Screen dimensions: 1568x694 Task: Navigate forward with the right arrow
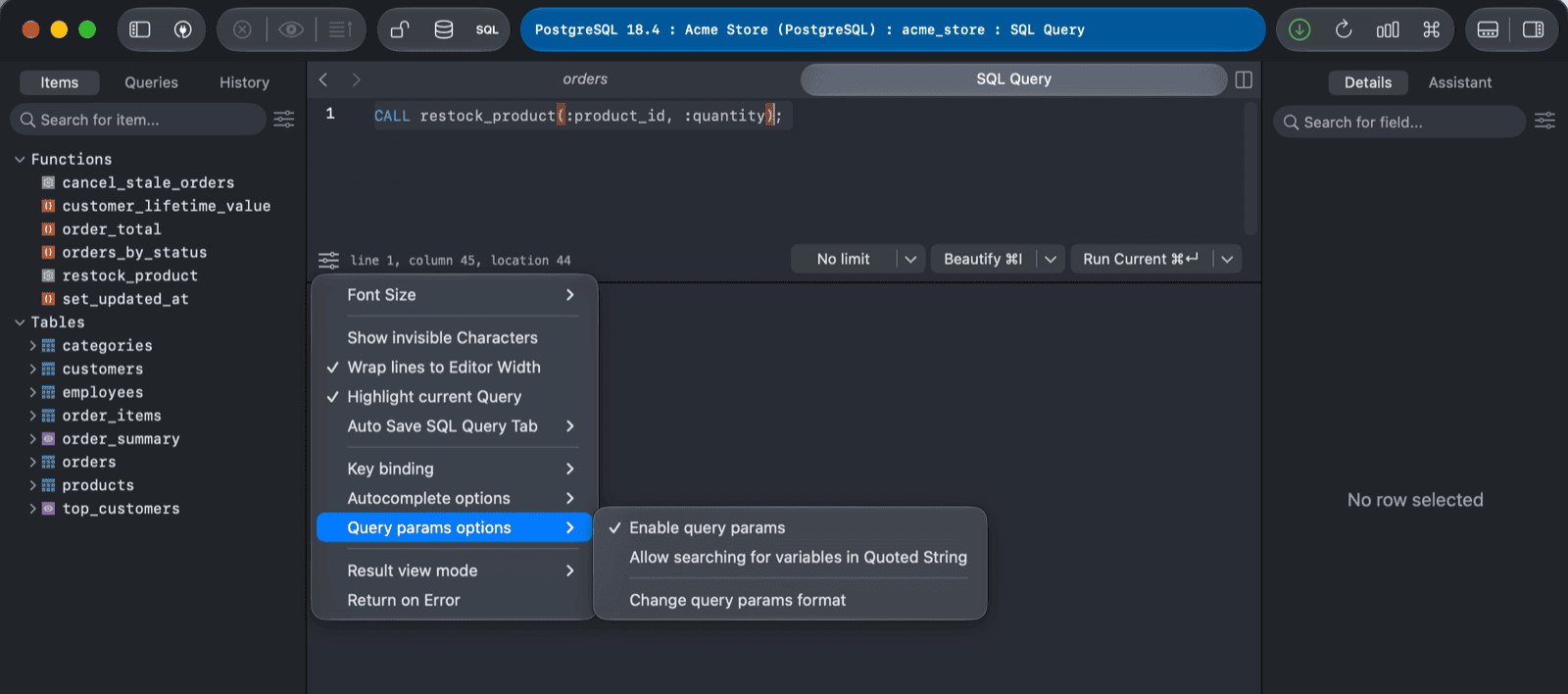356,79
